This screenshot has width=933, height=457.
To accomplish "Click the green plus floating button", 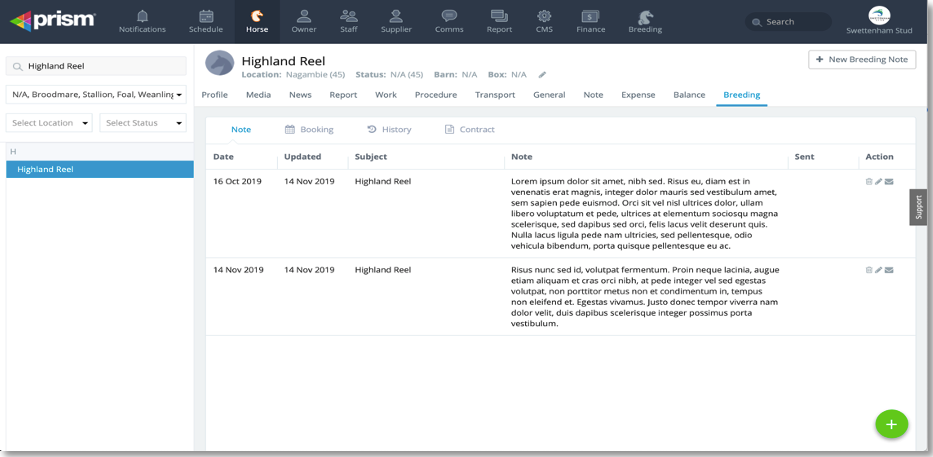I will pyautogui.click(x=891, y=424).
